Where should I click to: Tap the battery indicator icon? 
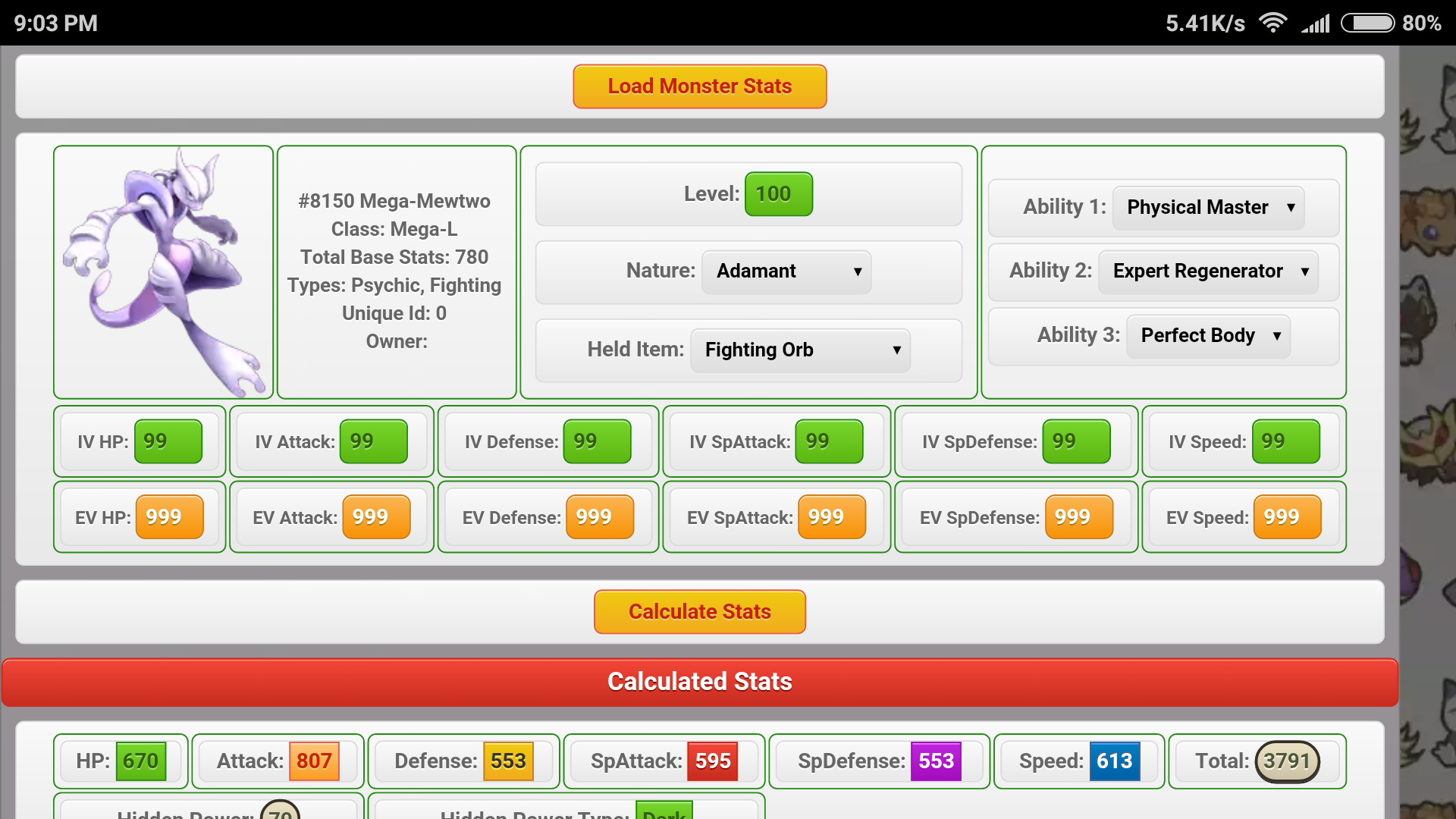[1367, 23]
